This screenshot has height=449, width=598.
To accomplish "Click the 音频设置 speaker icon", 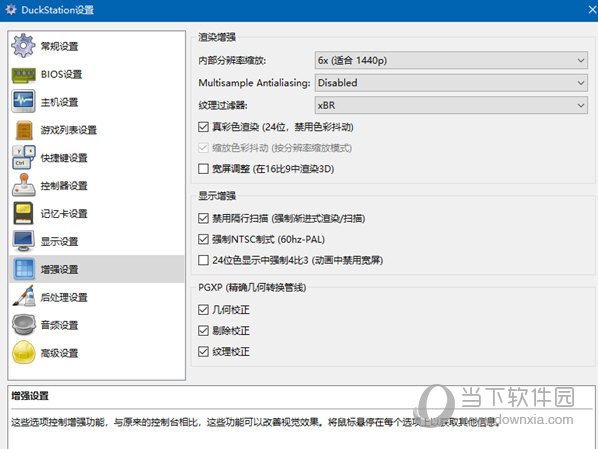I will point(24,325).
